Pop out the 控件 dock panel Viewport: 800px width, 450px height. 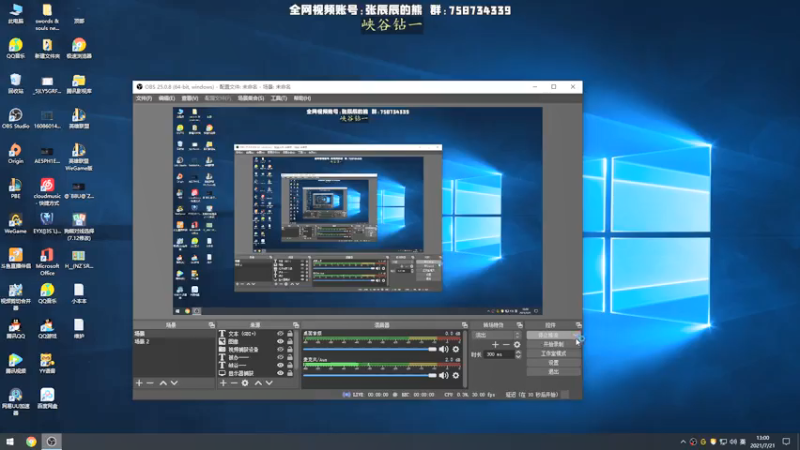(578, 325)
